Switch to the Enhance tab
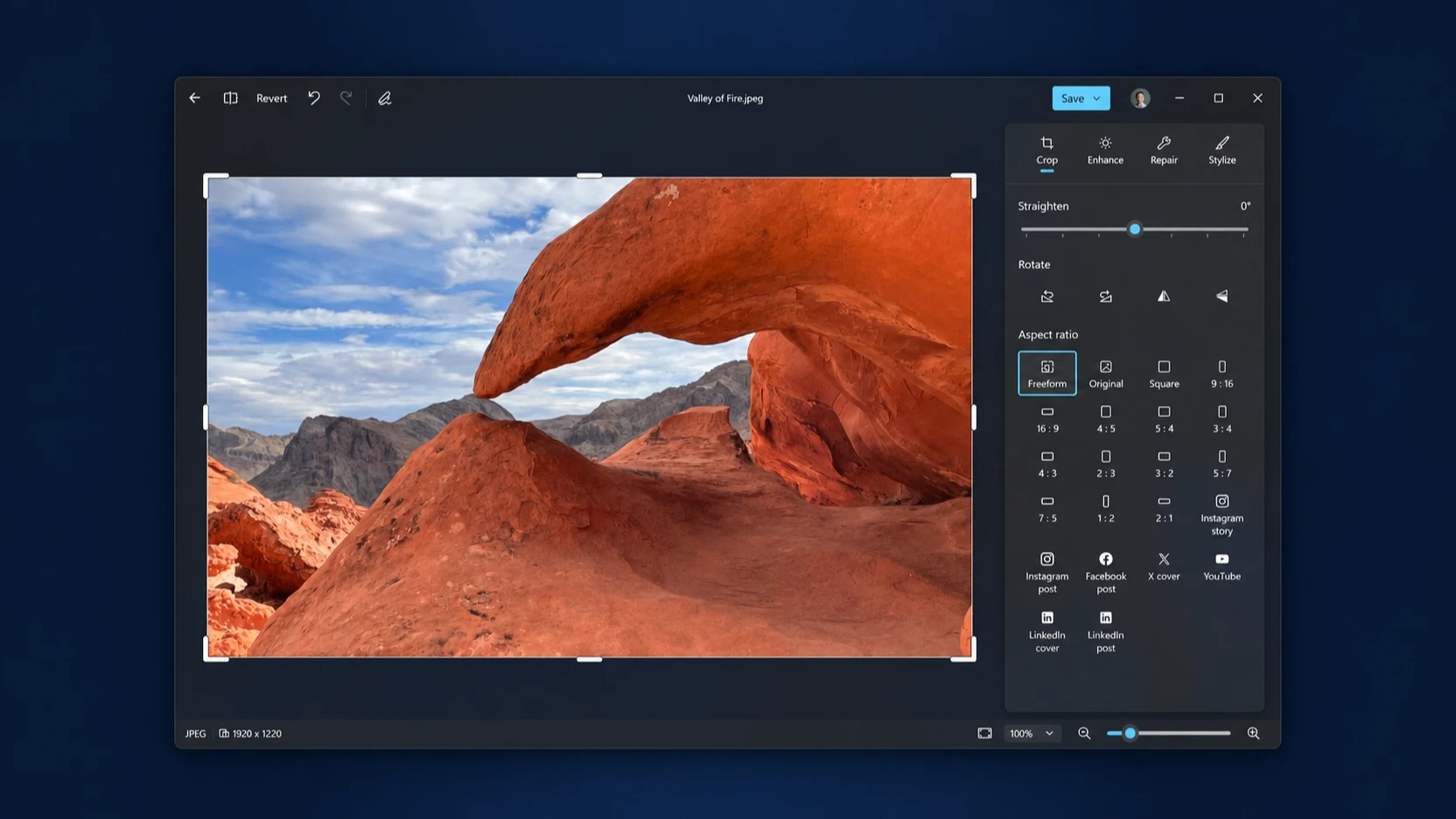Screen dimensions: 1456x819 (x=1105, y=150)
